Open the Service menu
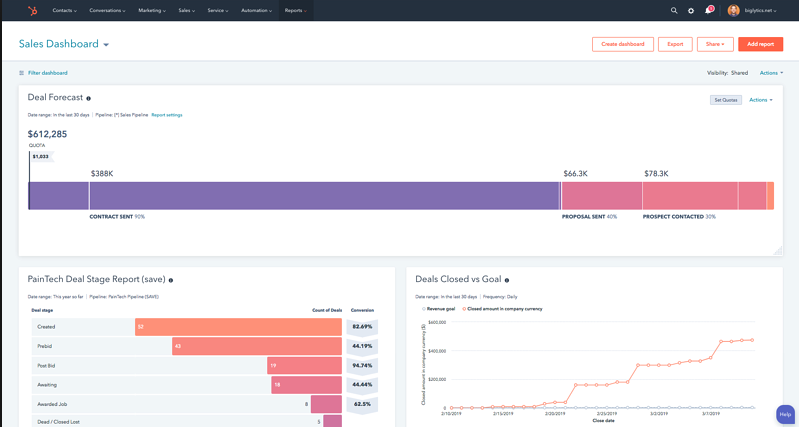799x427 pixels. (x=218, y=11)
